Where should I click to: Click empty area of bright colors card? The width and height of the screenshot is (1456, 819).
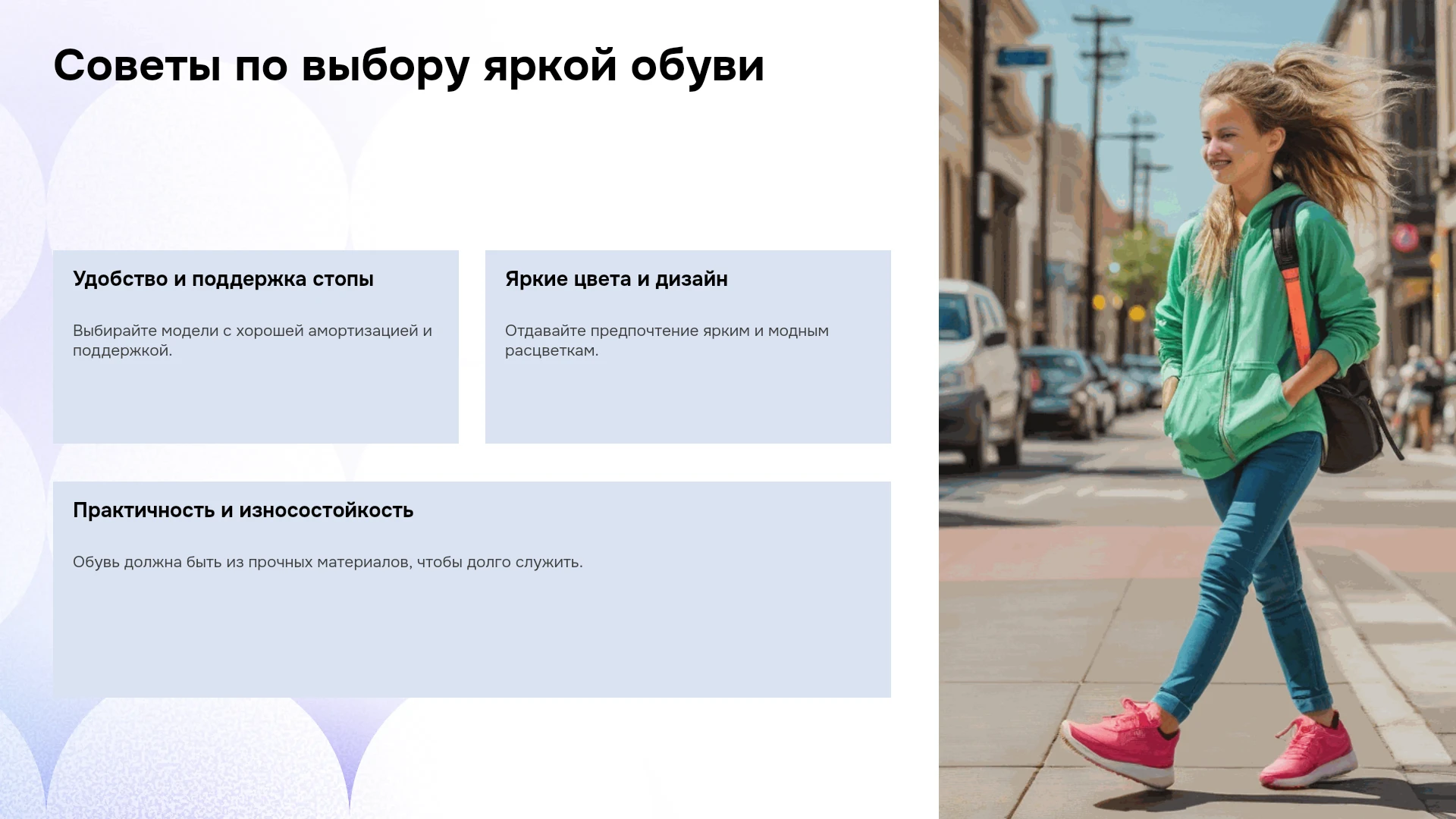[688, 402]
